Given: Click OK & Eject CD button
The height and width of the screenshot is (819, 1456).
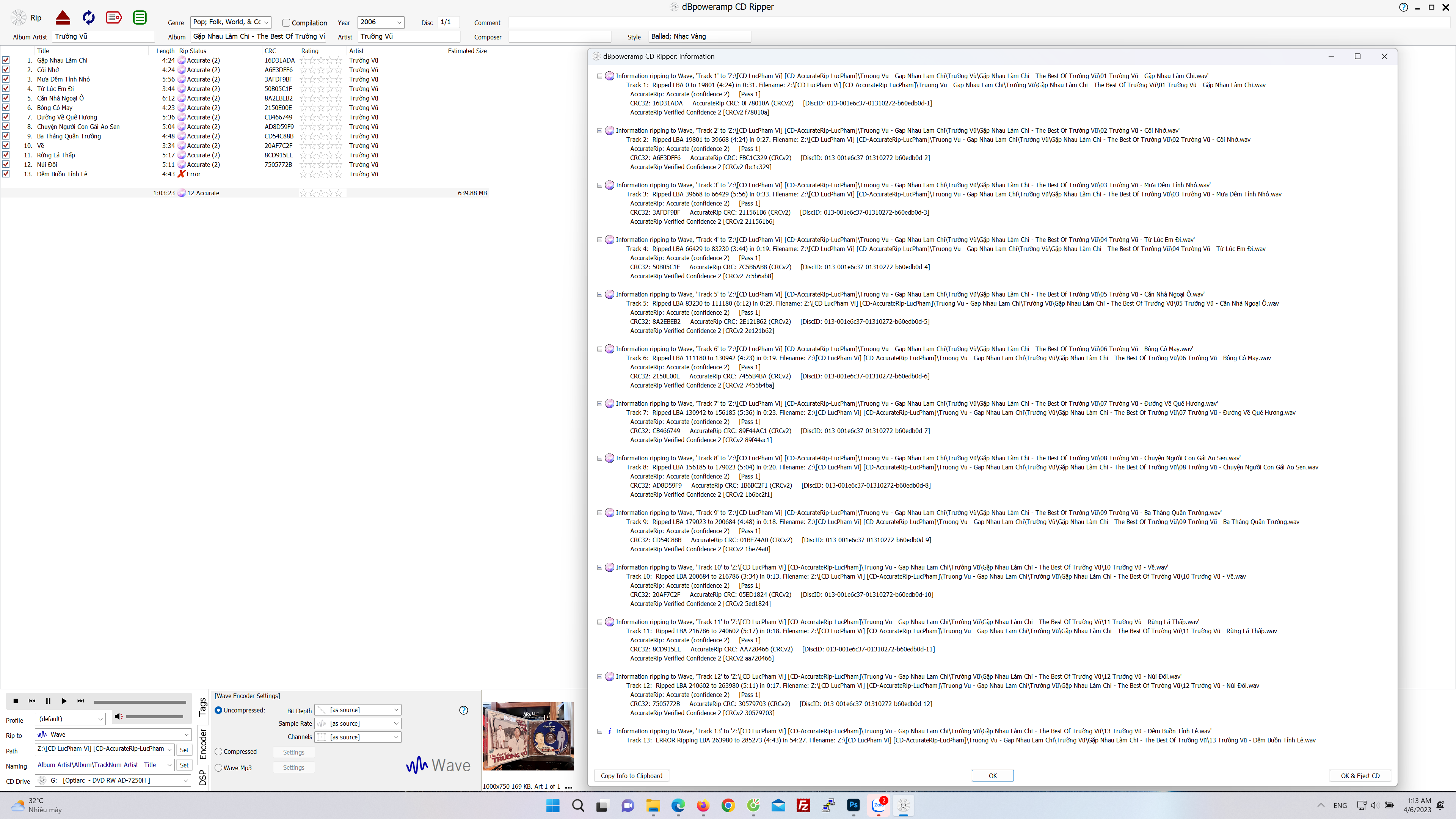Looking at the screenshot, I should click(x=1360, y=776).
